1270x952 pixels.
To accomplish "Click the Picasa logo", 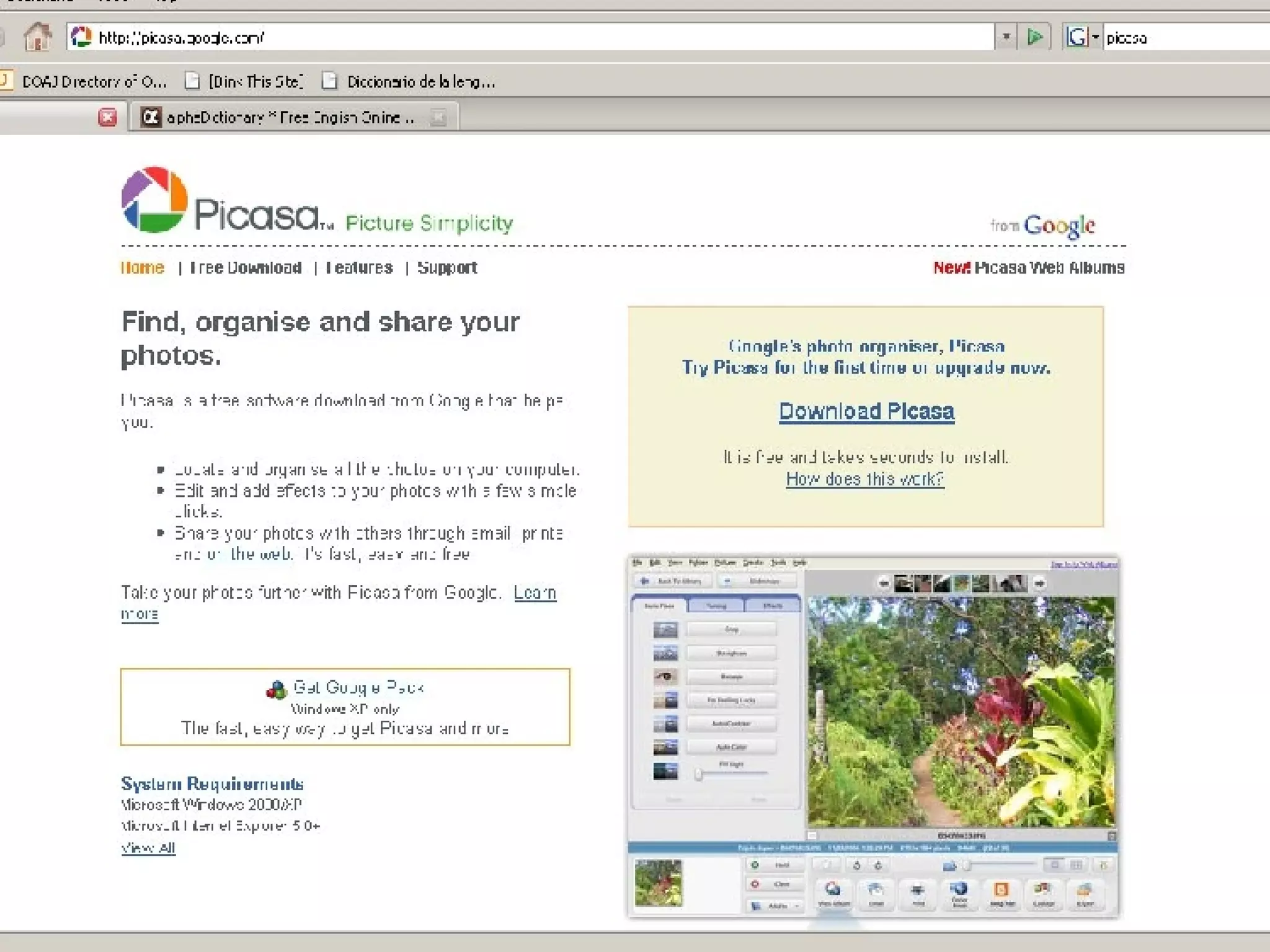I will coord(155,200).
